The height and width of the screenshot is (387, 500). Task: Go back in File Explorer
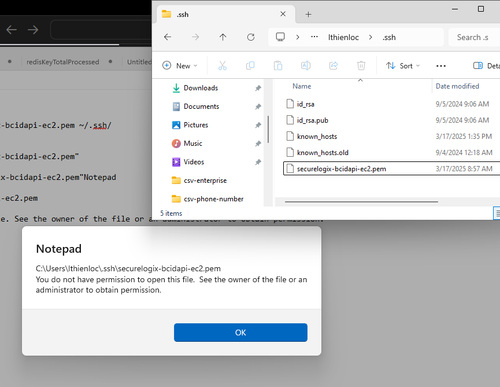click(168, 37)
